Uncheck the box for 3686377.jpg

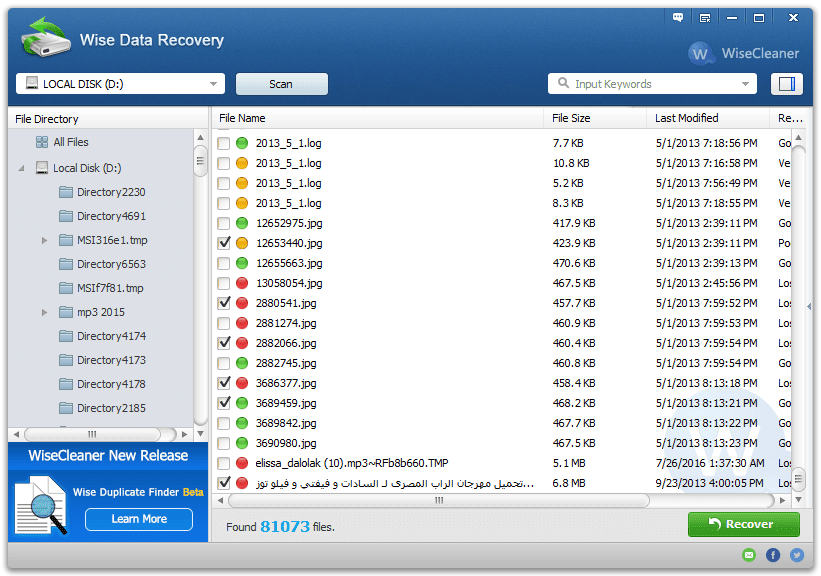224,383
